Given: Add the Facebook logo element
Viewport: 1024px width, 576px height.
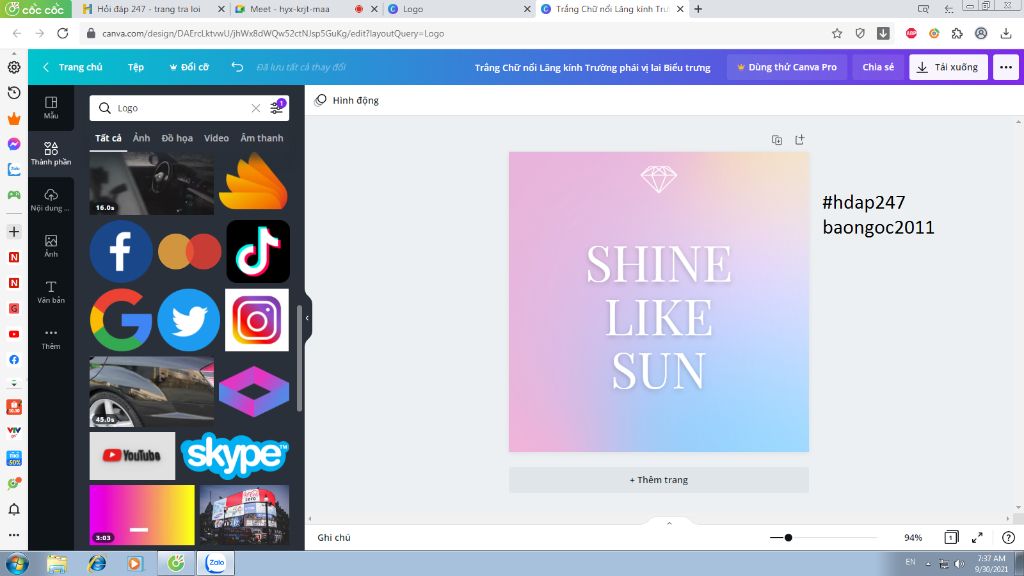Looking at the screenshot, I should pos(121,251).
